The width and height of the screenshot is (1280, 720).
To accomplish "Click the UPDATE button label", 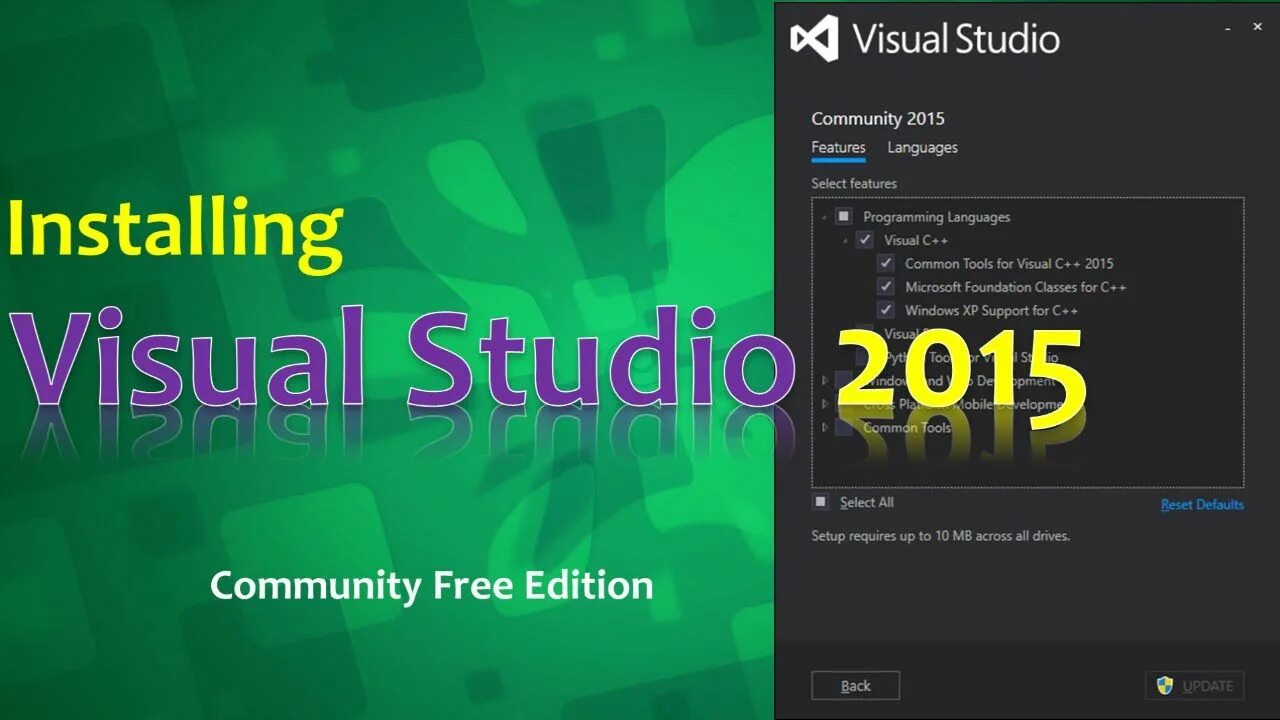I will click(x=1207, y=686).
